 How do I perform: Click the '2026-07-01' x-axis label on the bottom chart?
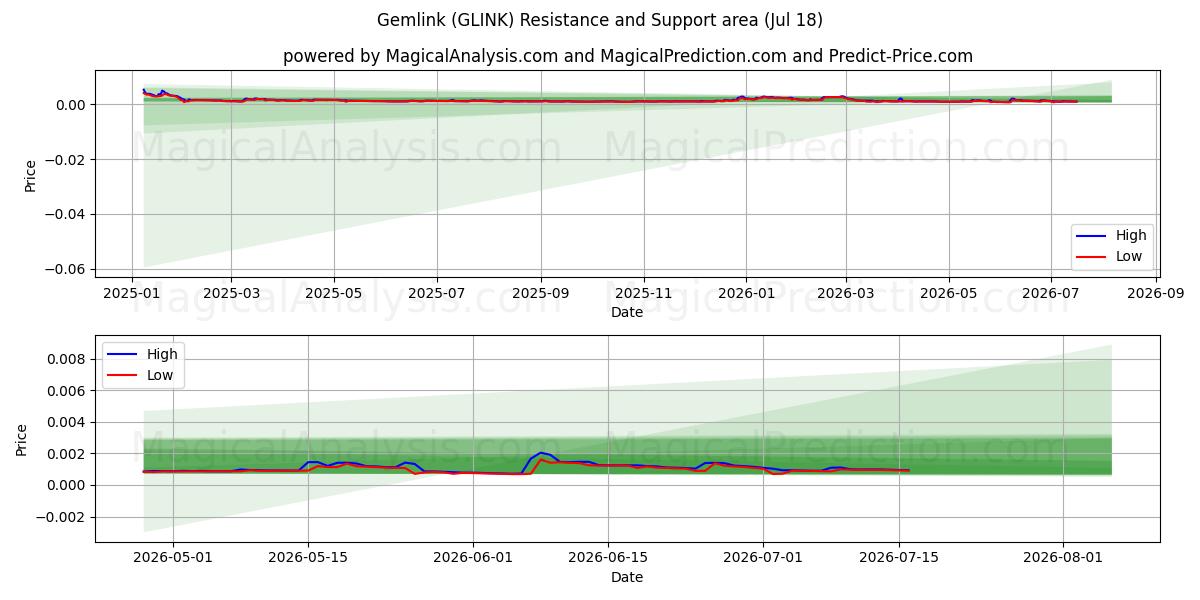764,559
